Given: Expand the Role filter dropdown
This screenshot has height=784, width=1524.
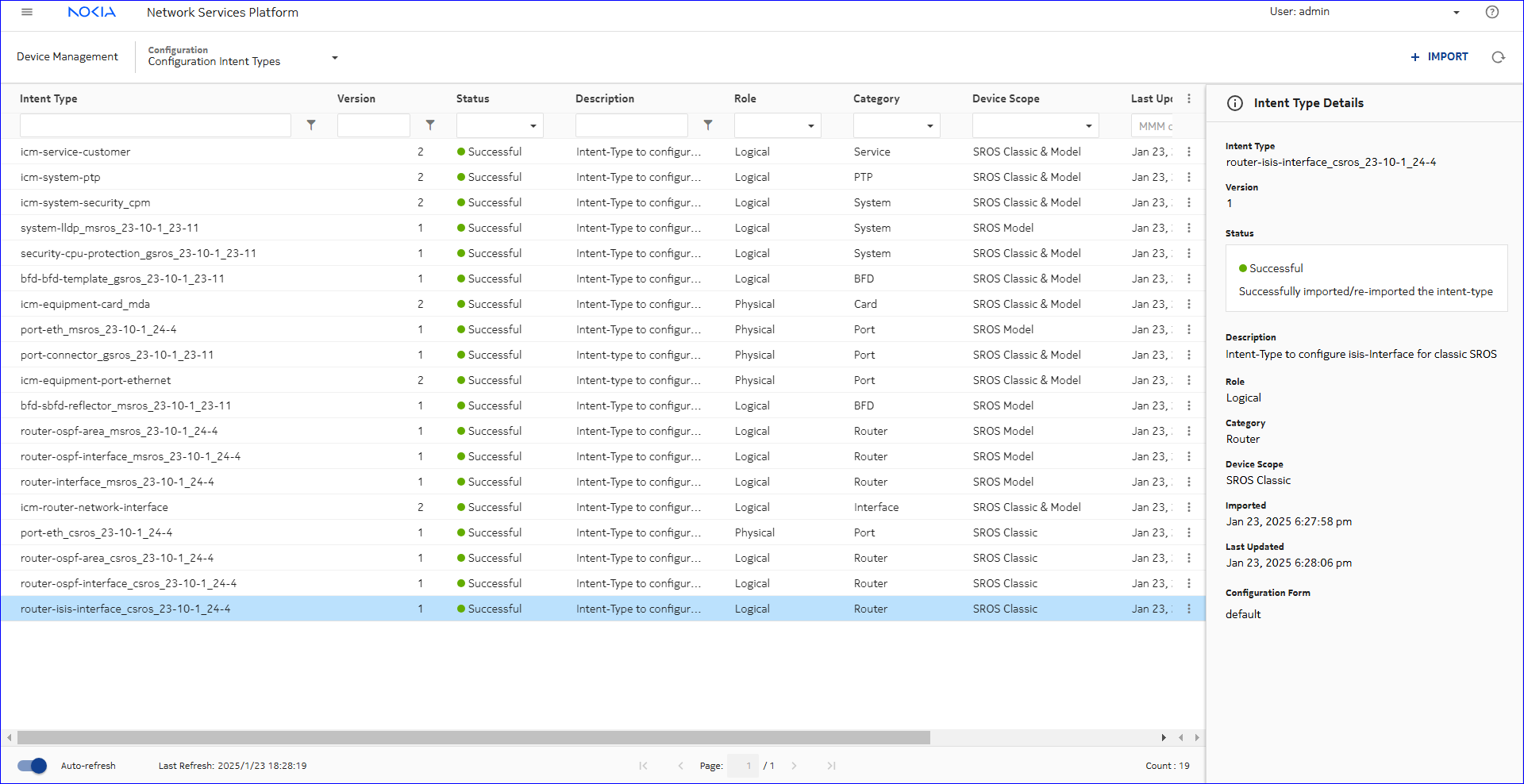Looking at the screenshot, I should (810, 126).
